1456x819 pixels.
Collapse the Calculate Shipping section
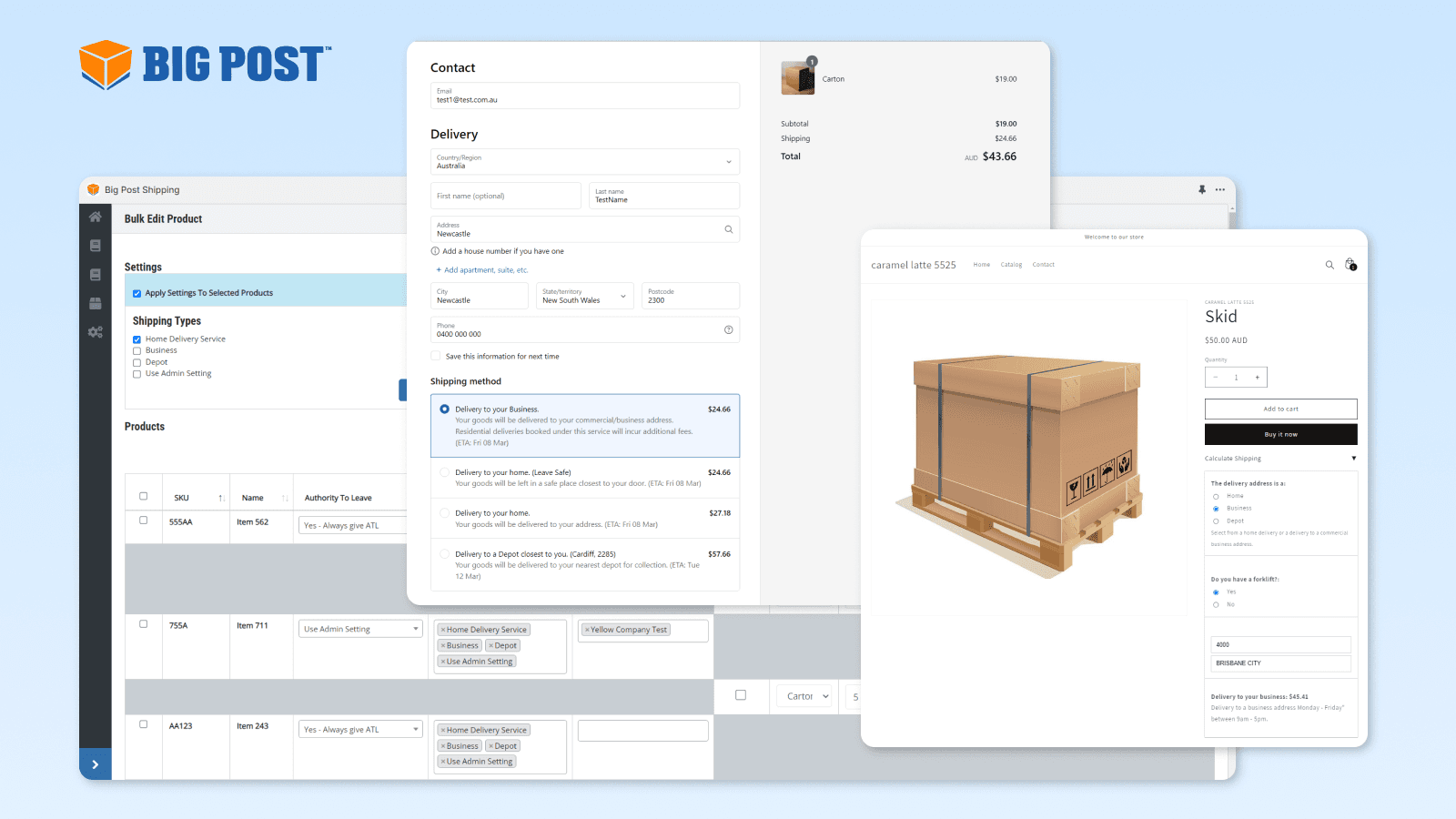1354,459
